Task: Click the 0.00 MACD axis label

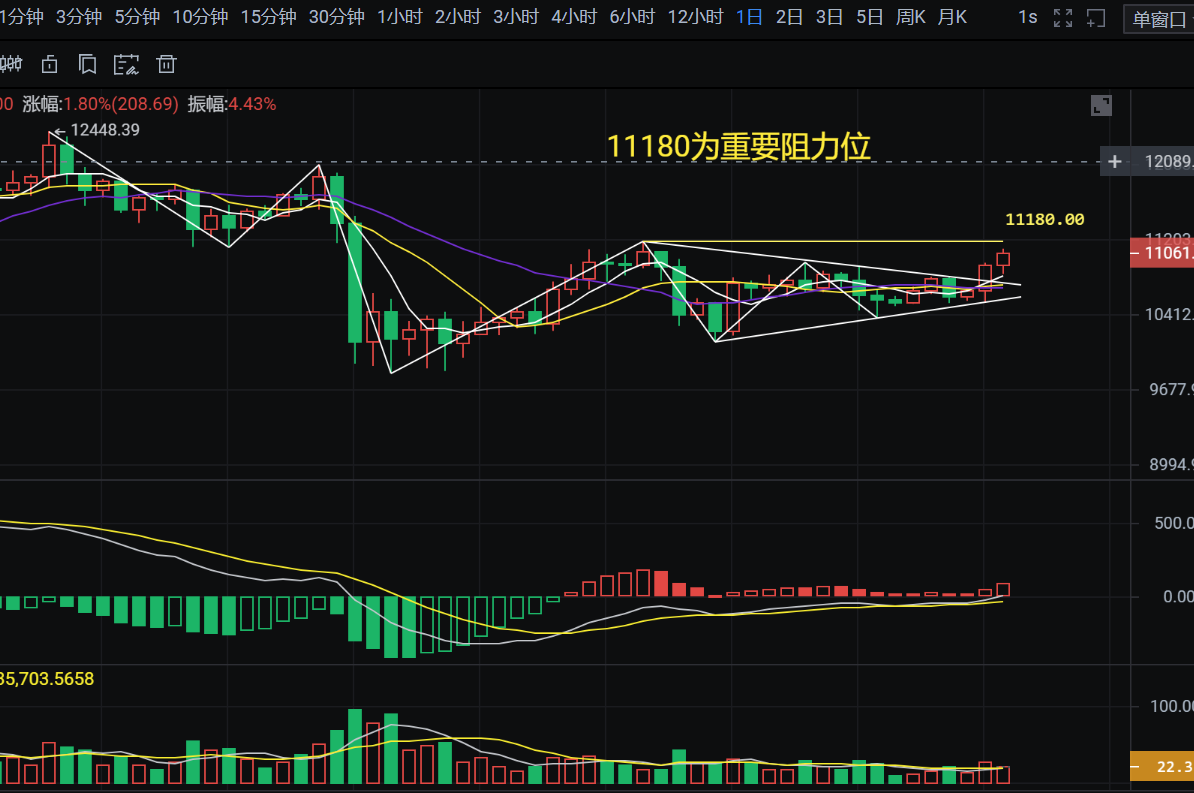Action: click(1178, 596)
